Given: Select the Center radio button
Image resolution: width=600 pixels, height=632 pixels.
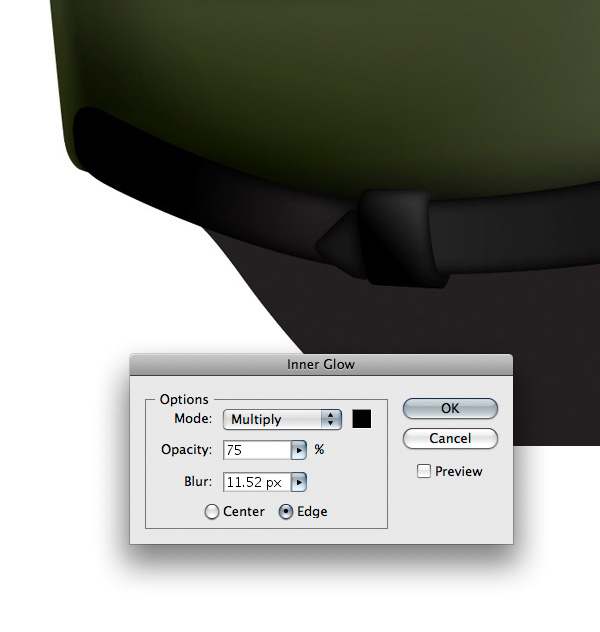Looking at the screenshot, I should pos(212,511).
